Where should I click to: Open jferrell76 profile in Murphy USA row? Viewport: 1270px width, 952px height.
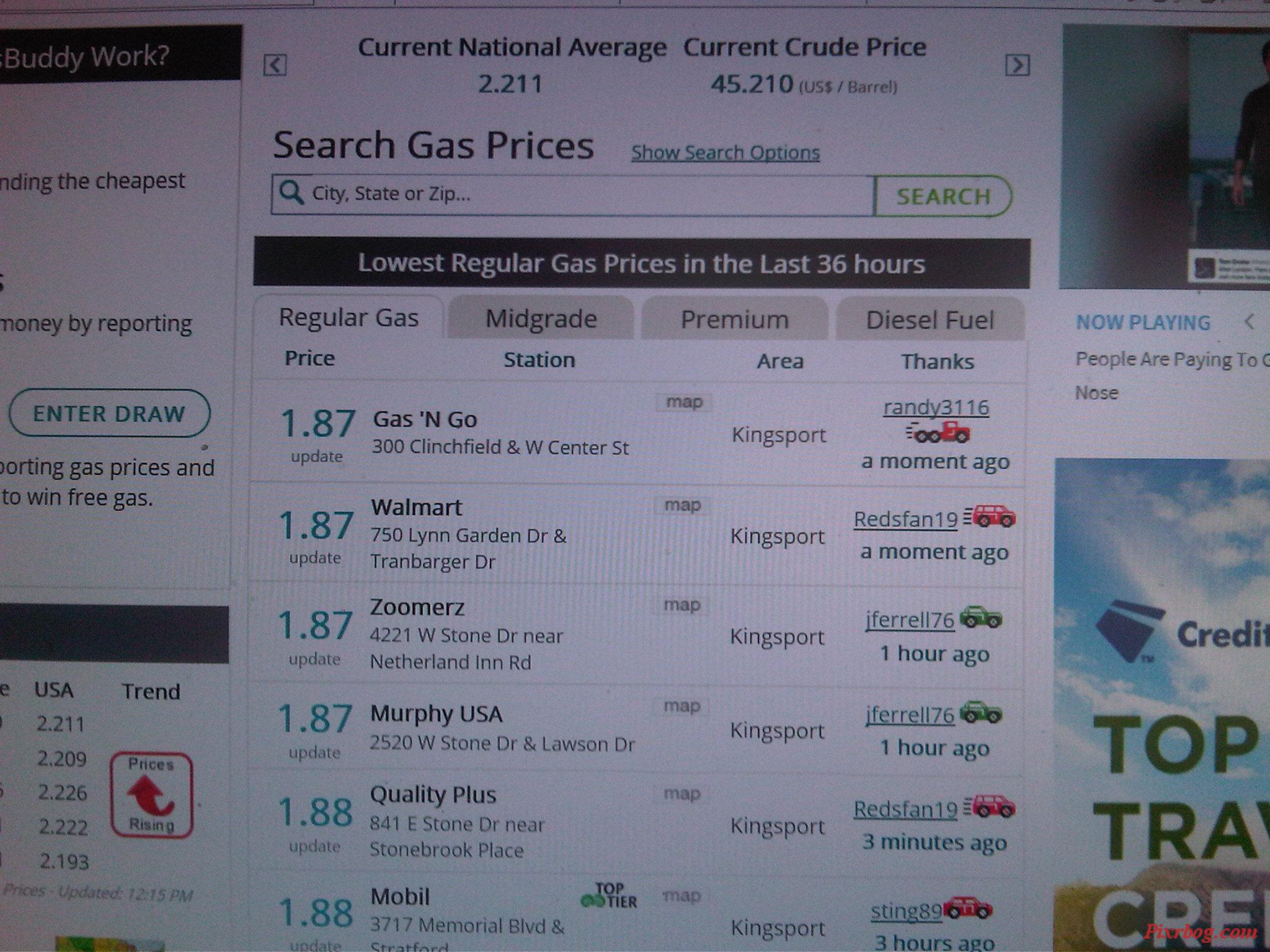[910, 715]
